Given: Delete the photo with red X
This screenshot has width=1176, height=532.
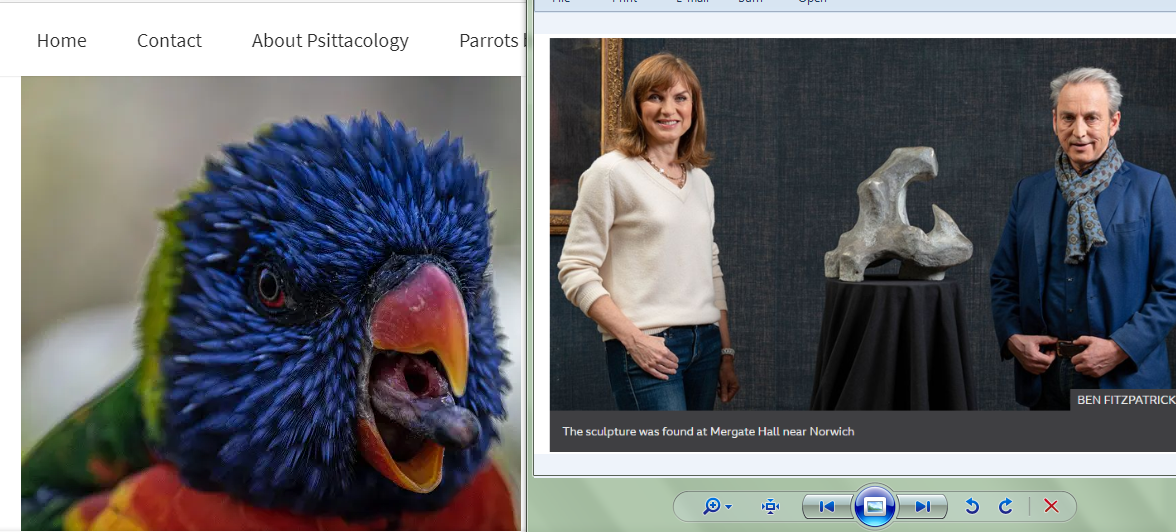Looking at the screenshot, I should pos(1052,506).
